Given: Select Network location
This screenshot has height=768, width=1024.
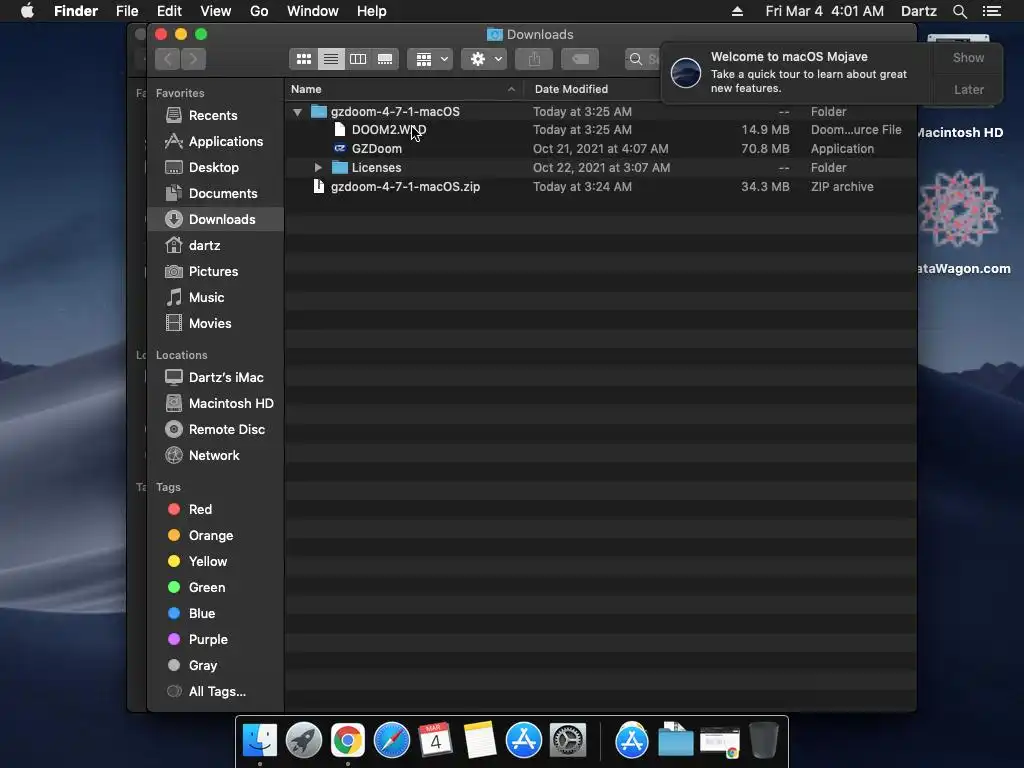Looking at the screenshot, I should point(214,456).
